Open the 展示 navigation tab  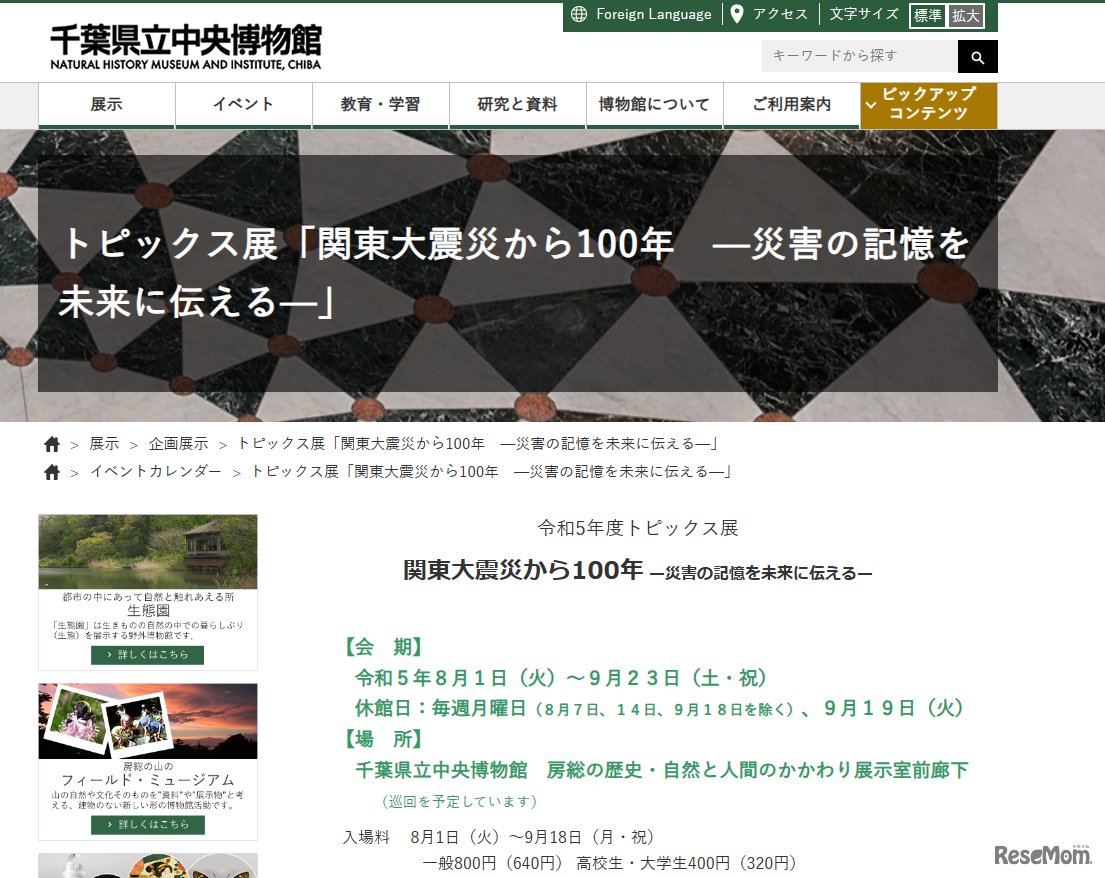[106, 104]
